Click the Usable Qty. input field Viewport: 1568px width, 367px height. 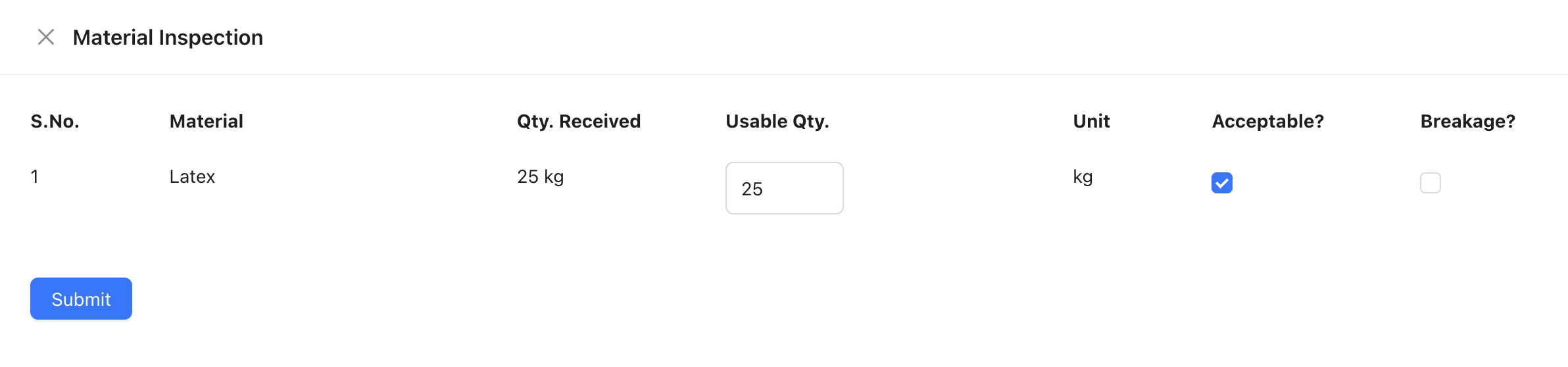click(x=784, y=188)
